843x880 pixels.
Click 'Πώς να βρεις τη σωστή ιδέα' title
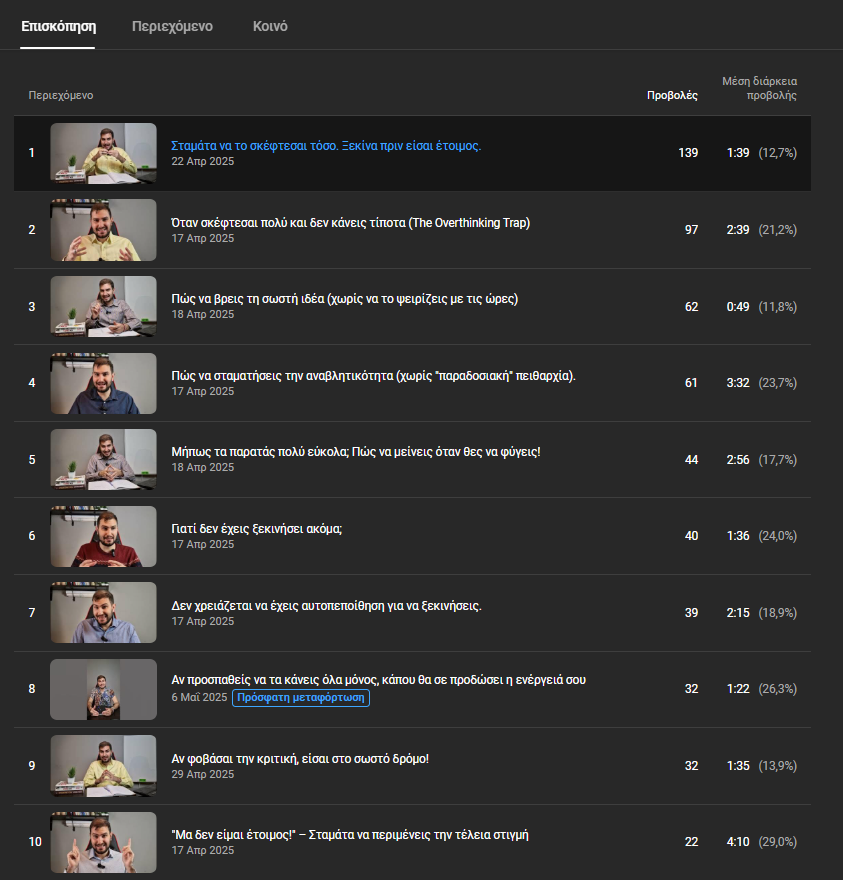[x=344, y=299]
